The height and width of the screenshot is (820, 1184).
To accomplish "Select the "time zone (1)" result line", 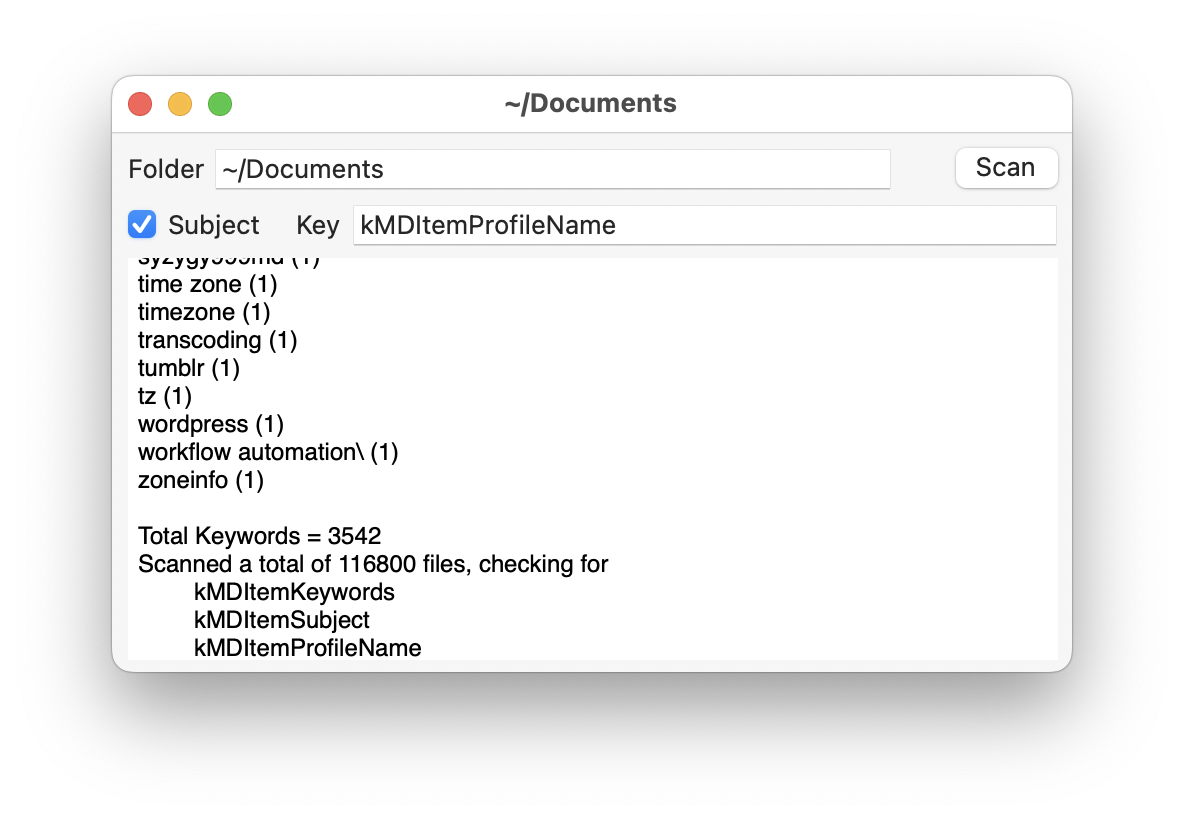I will [x=208, y=284].
